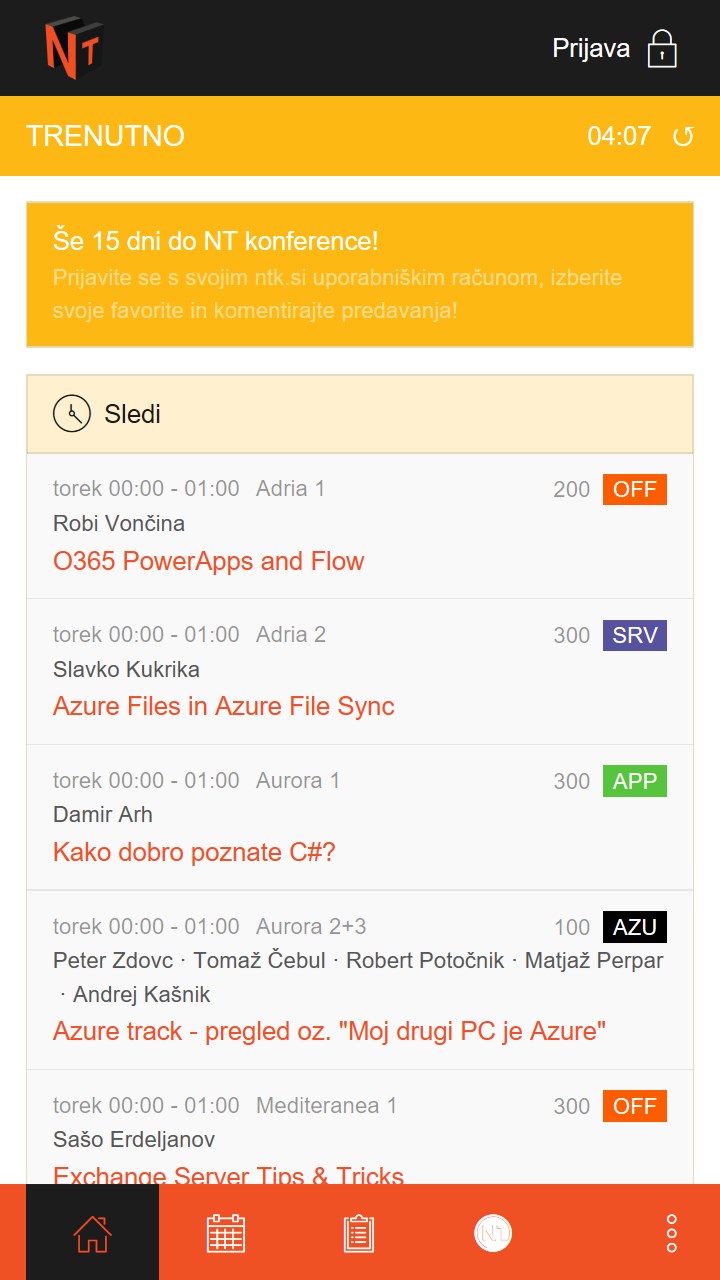
Task: Open Azure Files in Azure File Sync
Action: [223, 706]
